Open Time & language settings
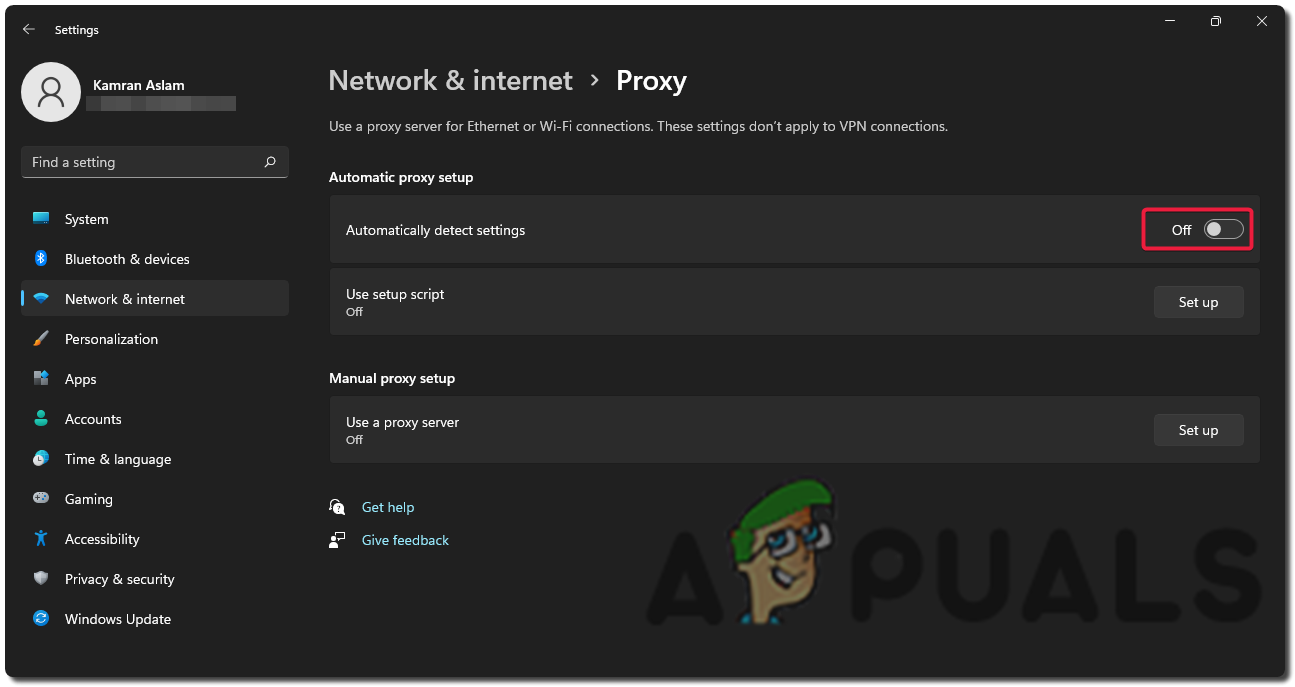 tap(118, 459)
